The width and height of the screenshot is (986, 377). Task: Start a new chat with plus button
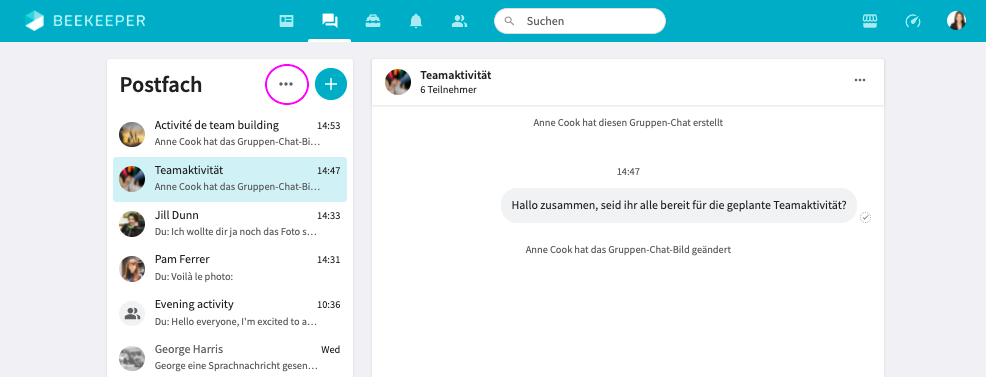(x=331, y=84)
